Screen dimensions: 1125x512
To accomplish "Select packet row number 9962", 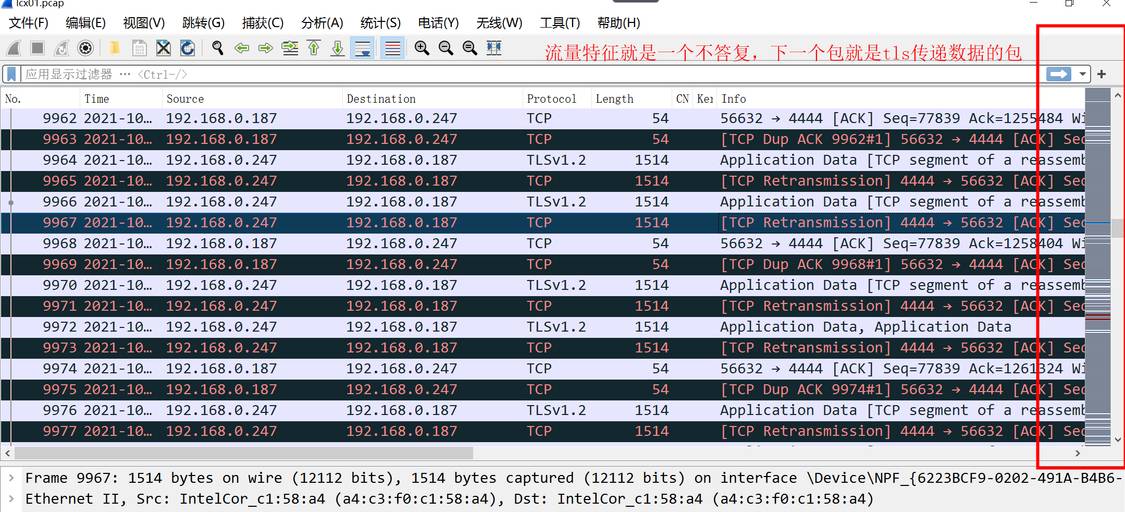I will point(542,118).
